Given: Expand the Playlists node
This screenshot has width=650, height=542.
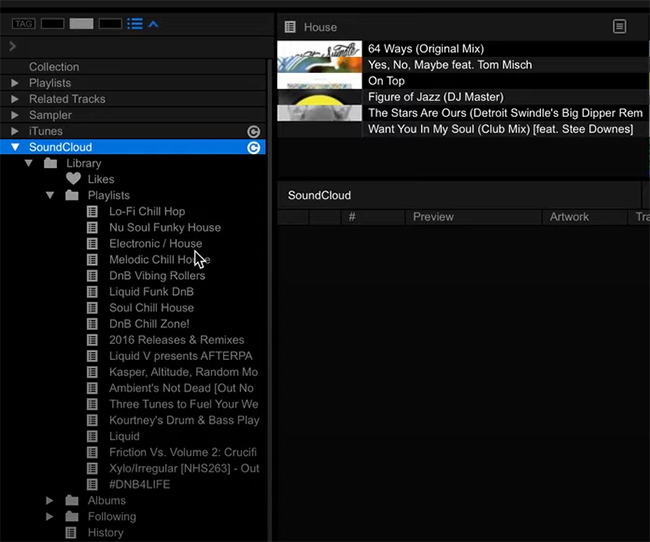Looking at the screenshot, I should point(15,83).
